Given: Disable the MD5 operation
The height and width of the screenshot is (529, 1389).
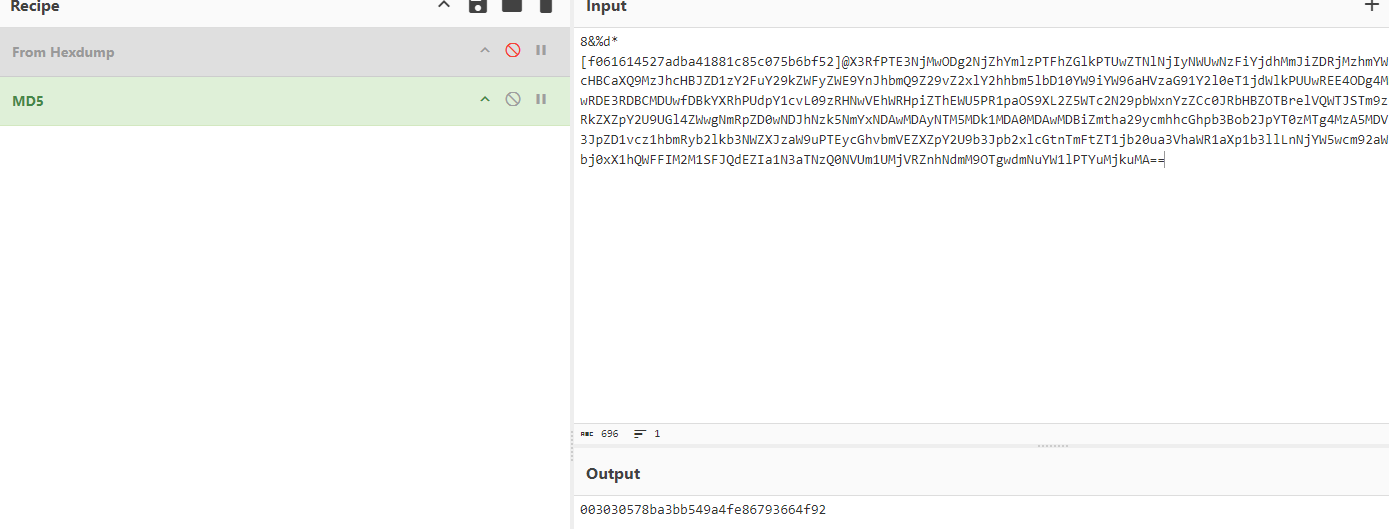Looking at the screenshot, I should pos(513,99).
